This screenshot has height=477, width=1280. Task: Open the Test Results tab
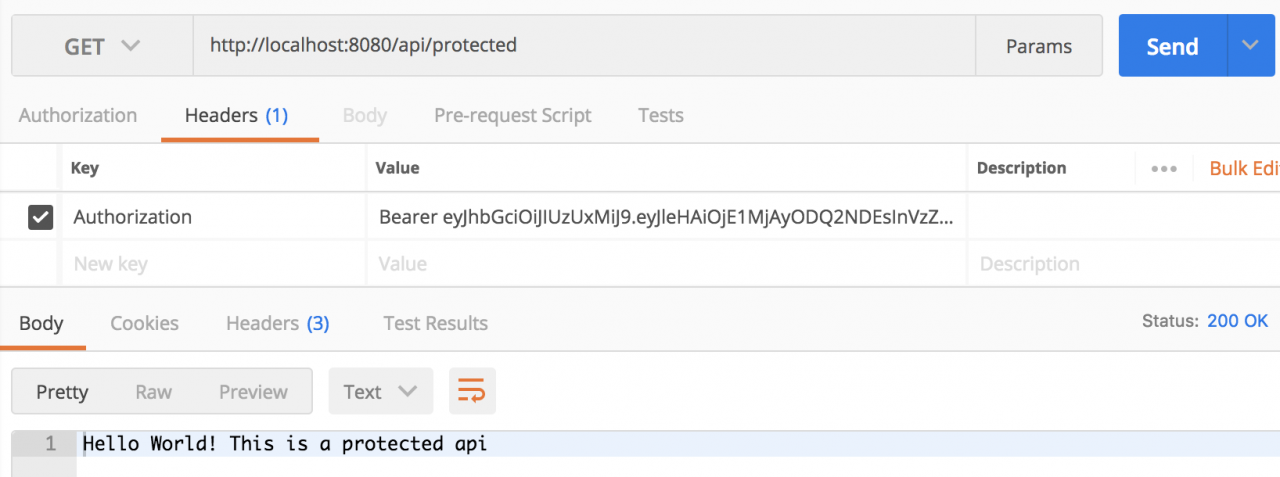point(436,323)
